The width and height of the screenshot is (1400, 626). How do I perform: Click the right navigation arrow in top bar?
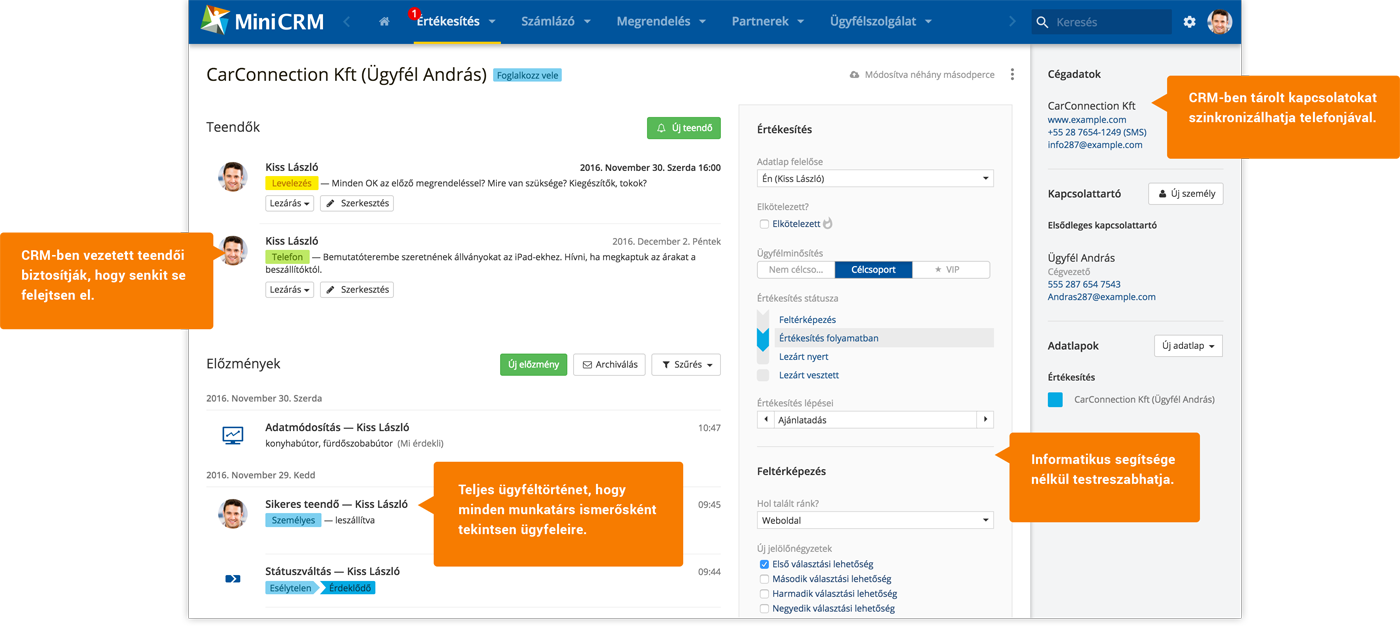pos(1012,21)
